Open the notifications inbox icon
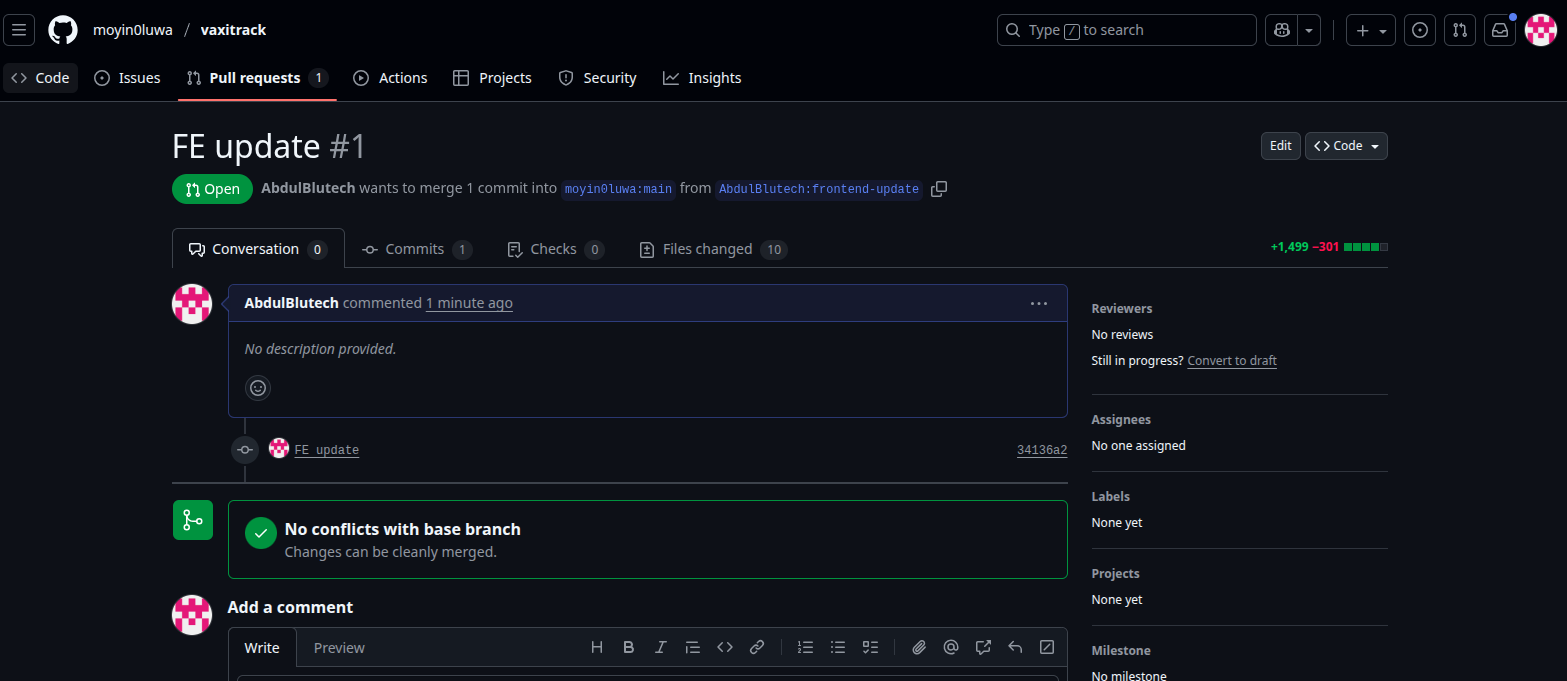Image resolution: width=1567 pixels, height=681 pixels. tap(1499, 30)
